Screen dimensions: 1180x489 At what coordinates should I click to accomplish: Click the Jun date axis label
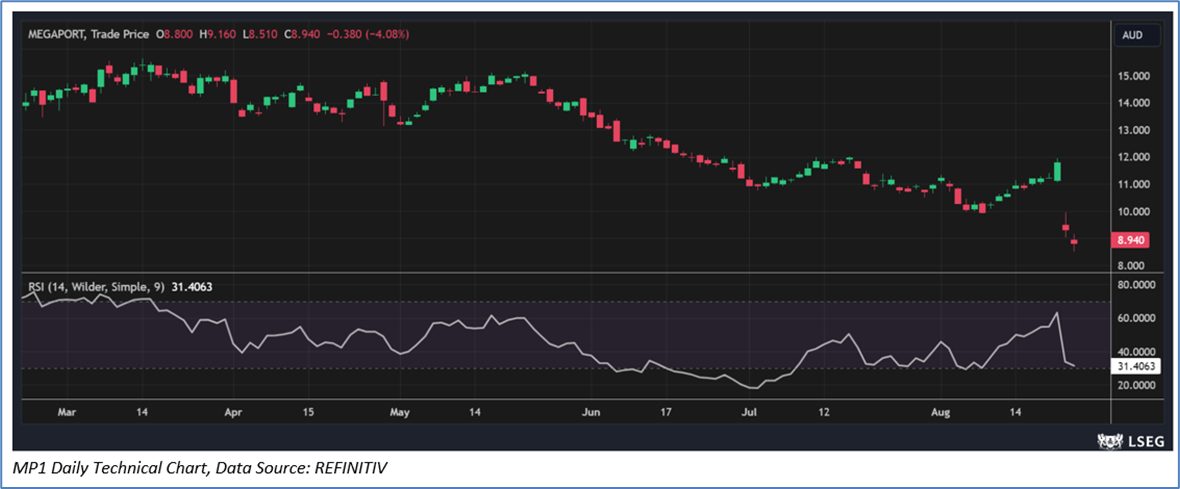tap(592, 412)
